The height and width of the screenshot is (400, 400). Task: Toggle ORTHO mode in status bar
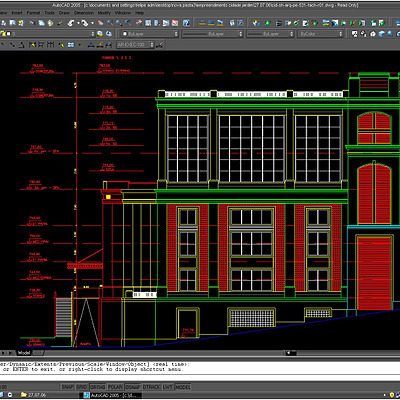(x=98, y=387)
